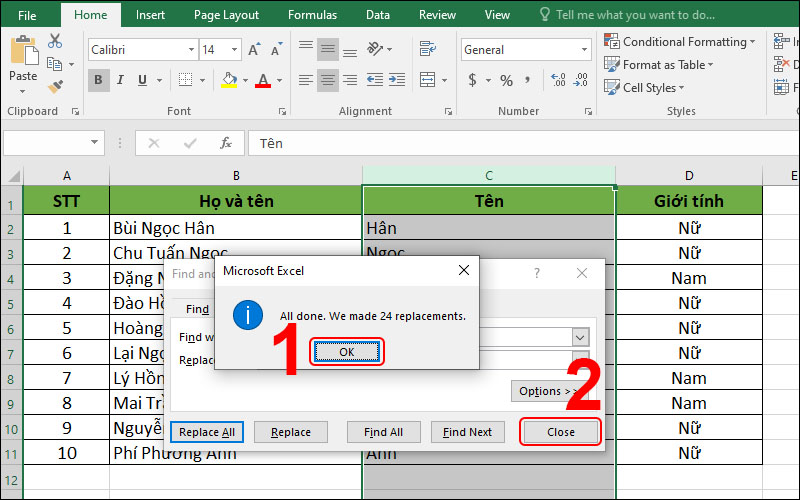This screenshot has width=800, height=500.
Task: Click the Accounting Number Format dollar icon
Action: (x=472, y=80)
